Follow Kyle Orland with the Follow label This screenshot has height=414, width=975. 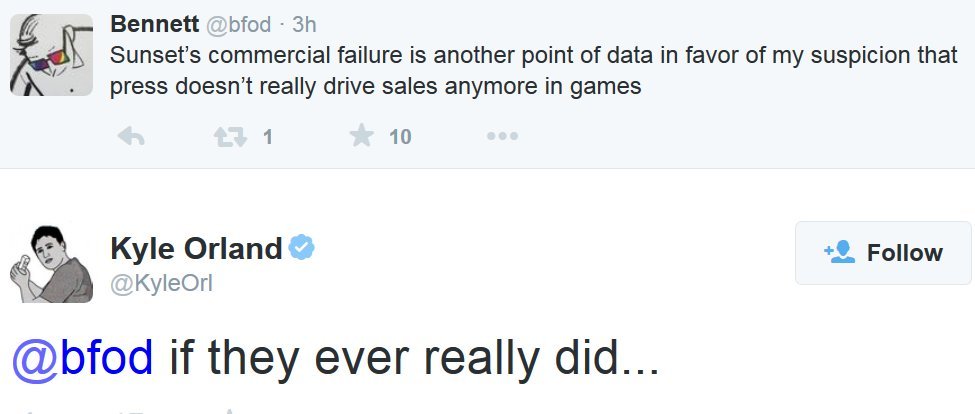click(x=904, y=253)
